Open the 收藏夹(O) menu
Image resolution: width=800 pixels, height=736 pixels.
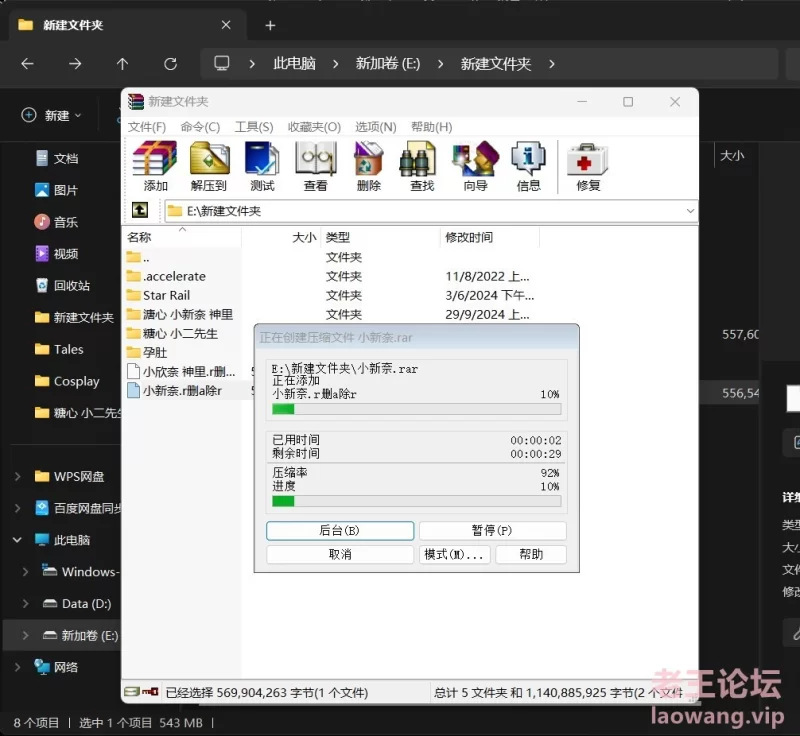pos(314,126)
